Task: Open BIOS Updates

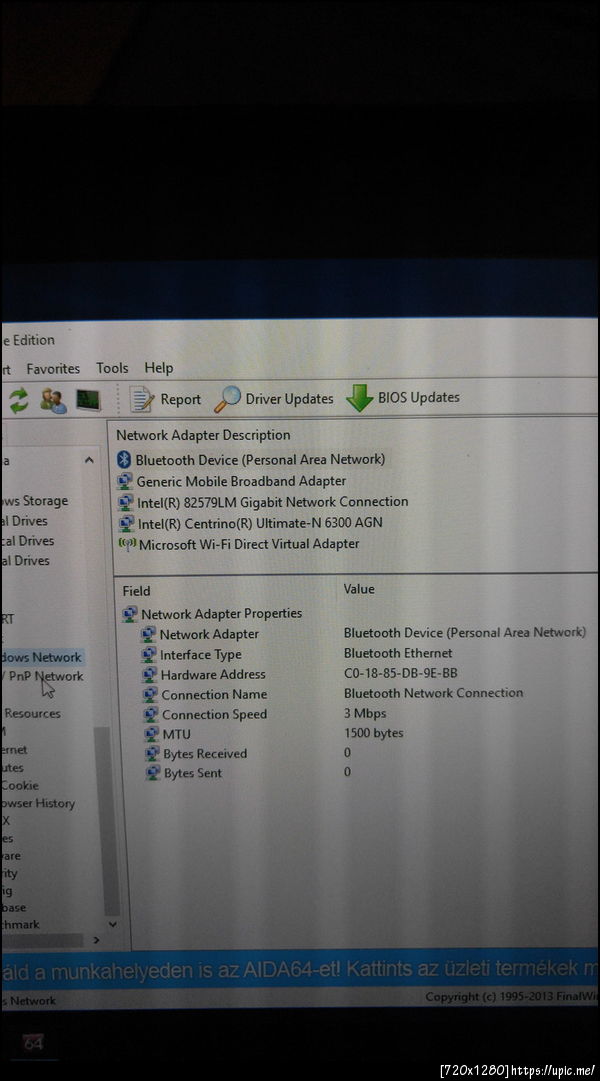Action: (403, 397)
